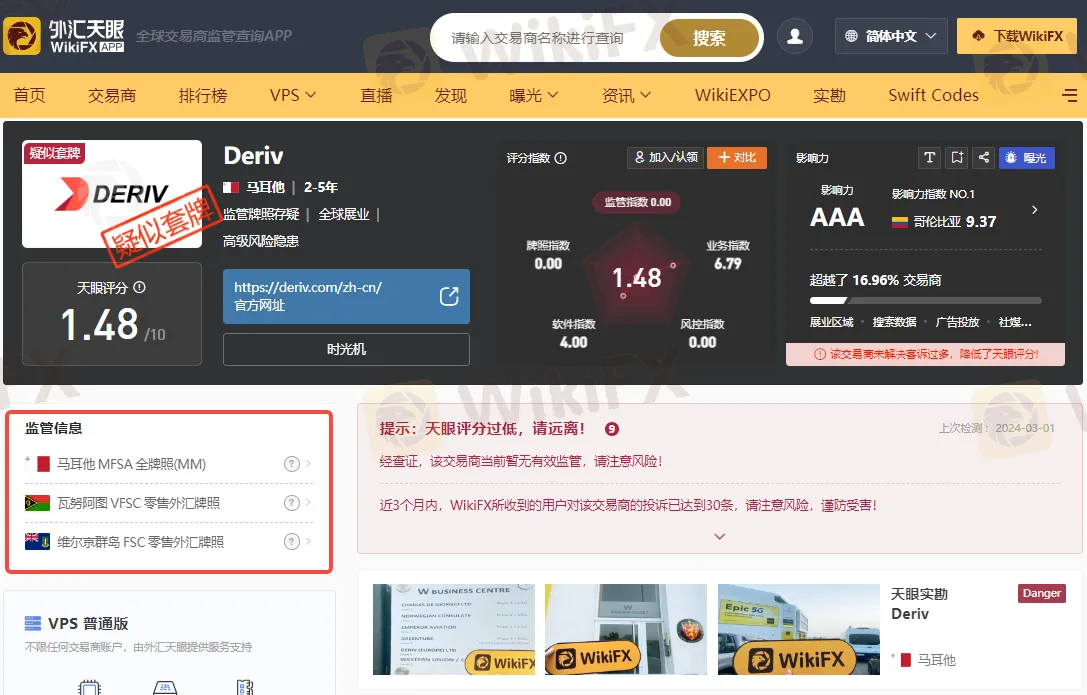Click the bookmark icon beside share
The image size is (1087, 695).
point(957,158)
